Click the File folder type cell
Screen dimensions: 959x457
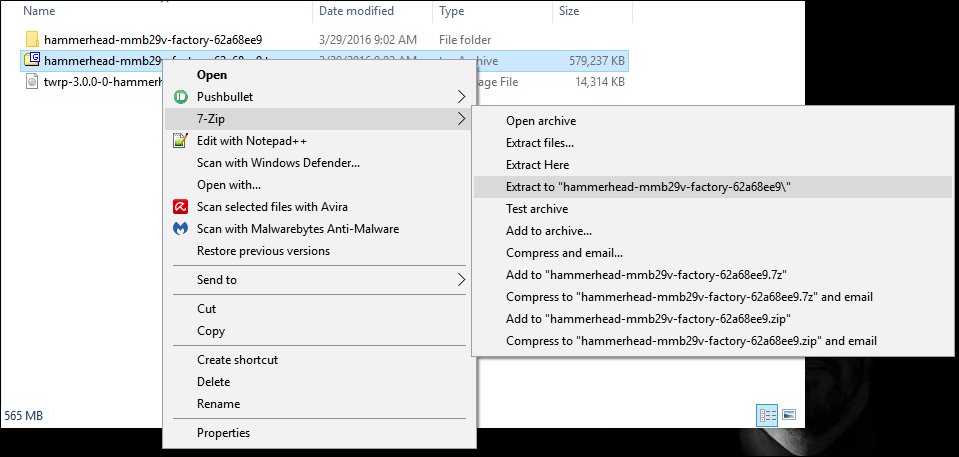465,40
